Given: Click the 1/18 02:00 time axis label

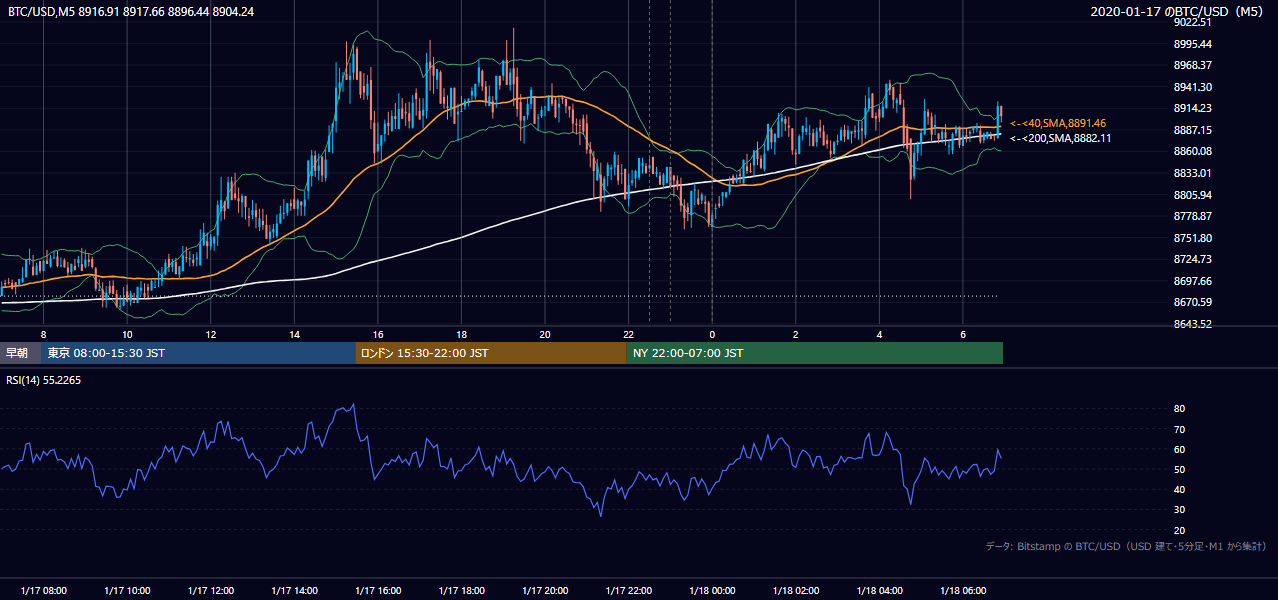Looking at the screenshot, I should 795,591.
